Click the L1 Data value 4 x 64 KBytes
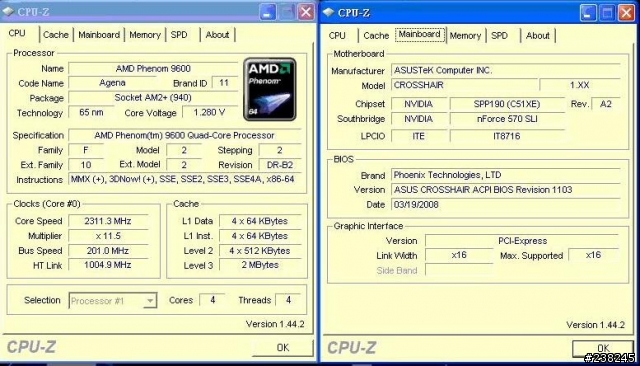 [x=260, y=221]
